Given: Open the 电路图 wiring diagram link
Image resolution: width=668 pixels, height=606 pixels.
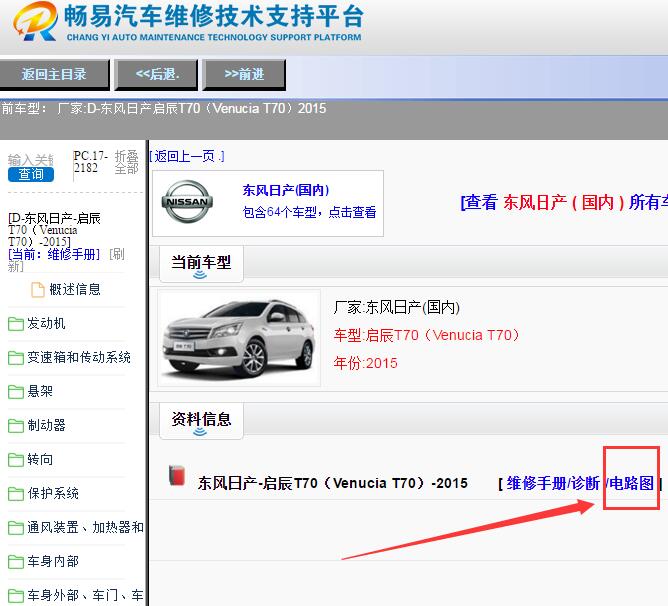Looking at the screenshot, I should 632,483.
